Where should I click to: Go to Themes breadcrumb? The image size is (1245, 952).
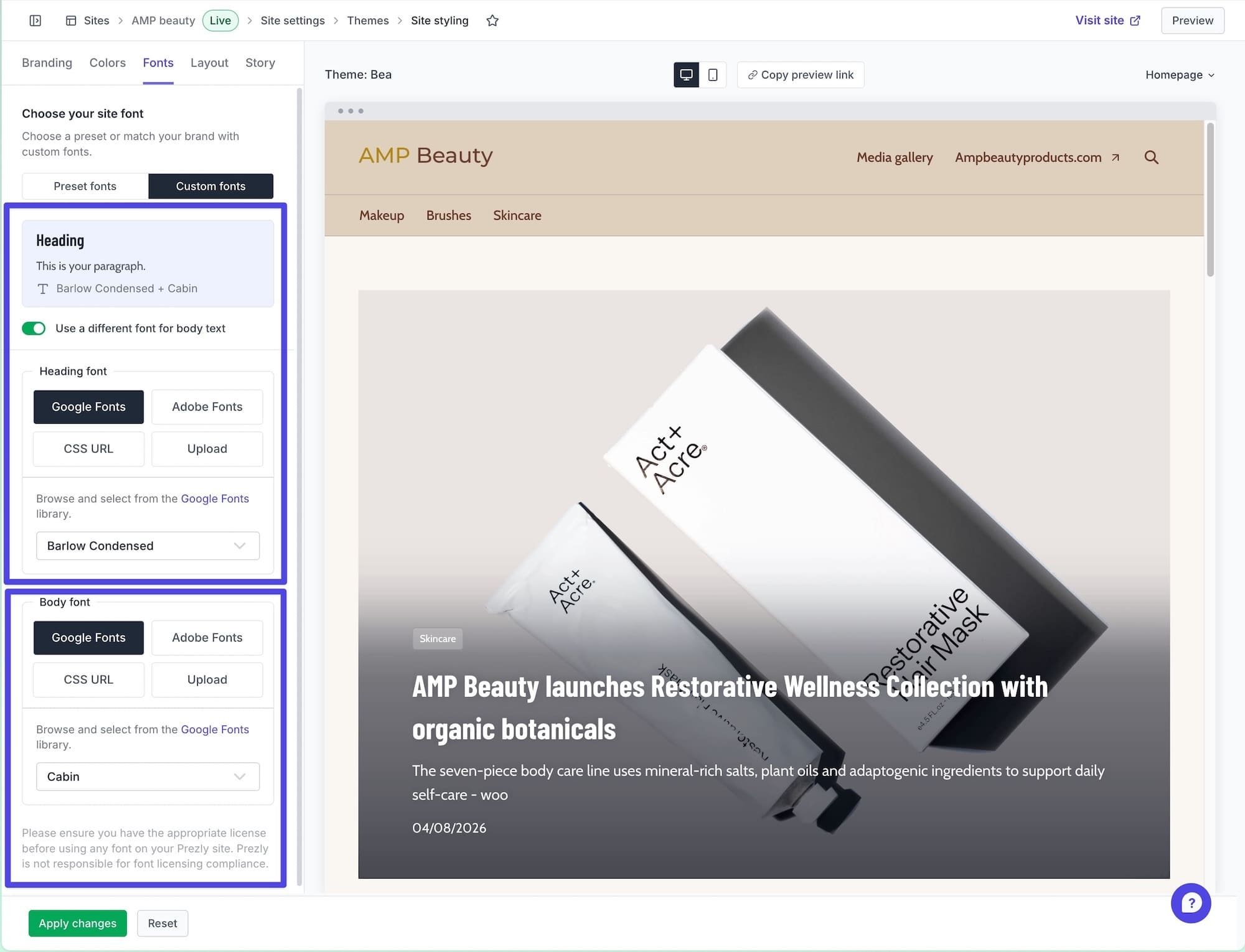point(368,21)
